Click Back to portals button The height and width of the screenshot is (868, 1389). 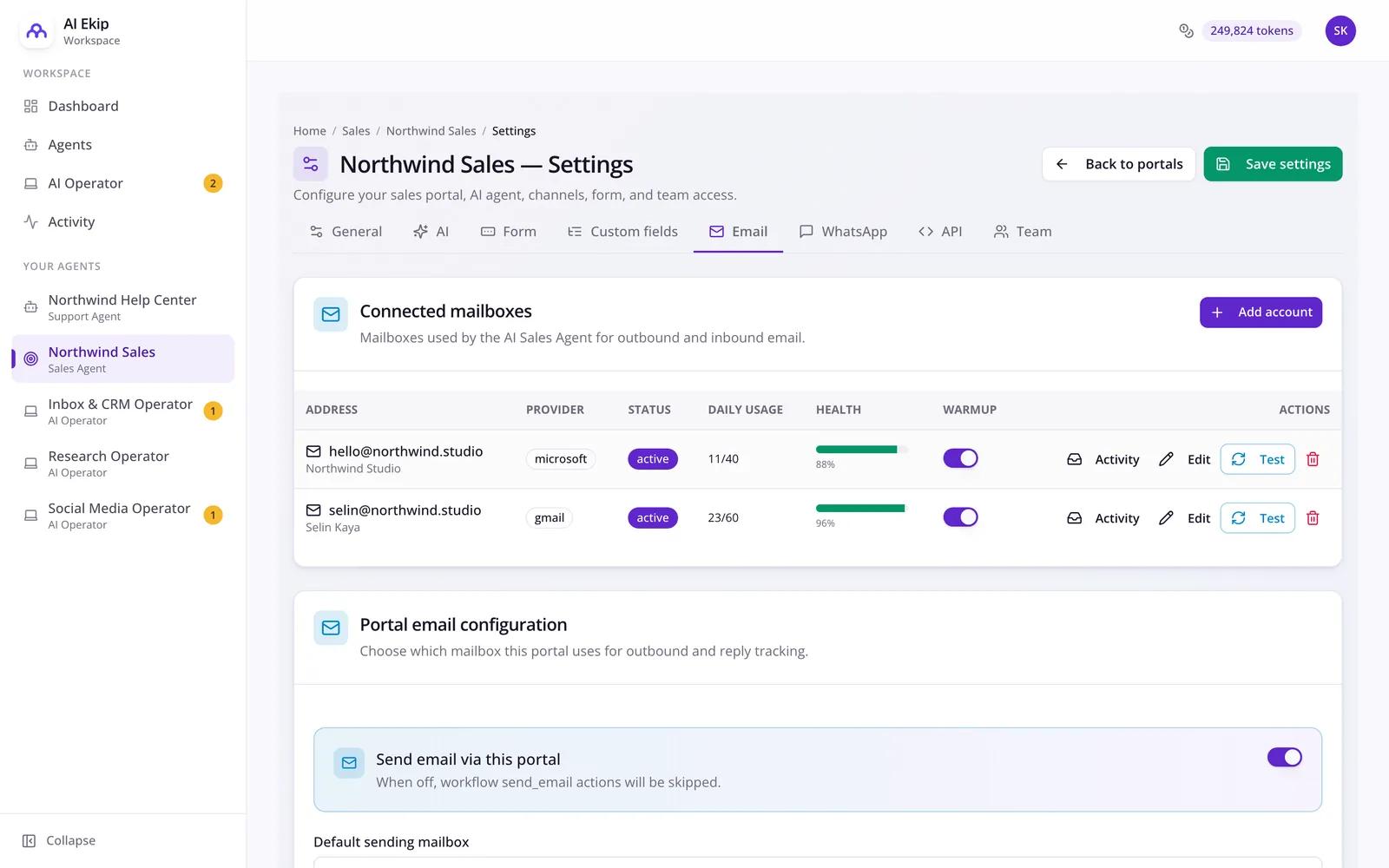point(1118,164)
